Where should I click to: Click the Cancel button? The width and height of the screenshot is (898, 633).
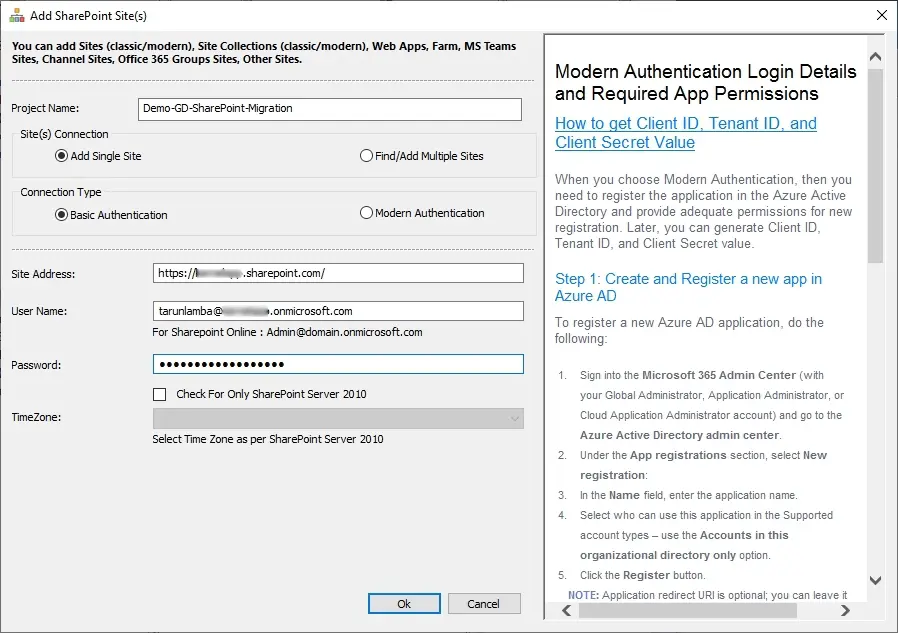pyautogui.click(x=484, y=604)
